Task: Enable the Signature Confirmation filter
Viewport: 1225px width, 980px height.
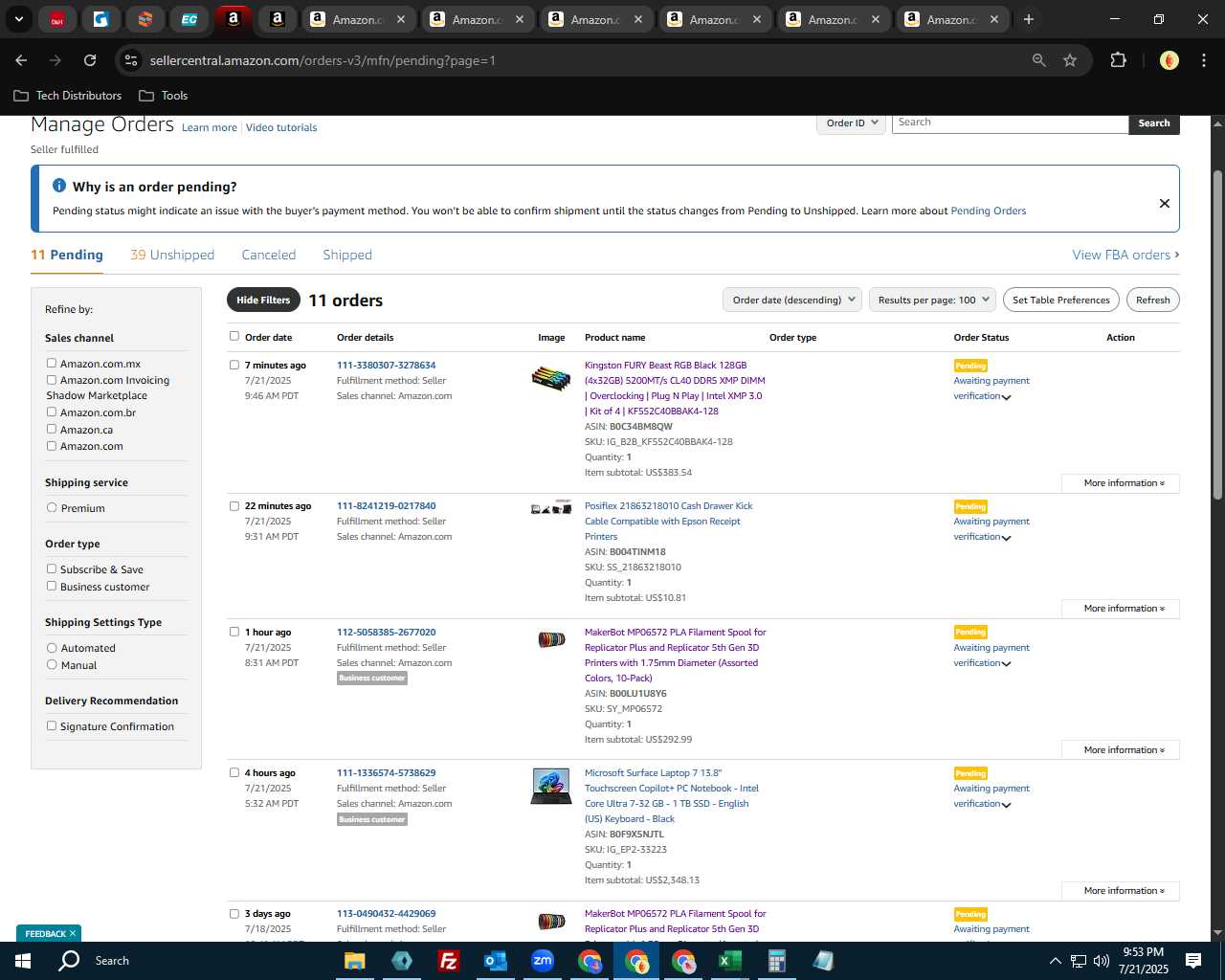Action: pos(52,725)
